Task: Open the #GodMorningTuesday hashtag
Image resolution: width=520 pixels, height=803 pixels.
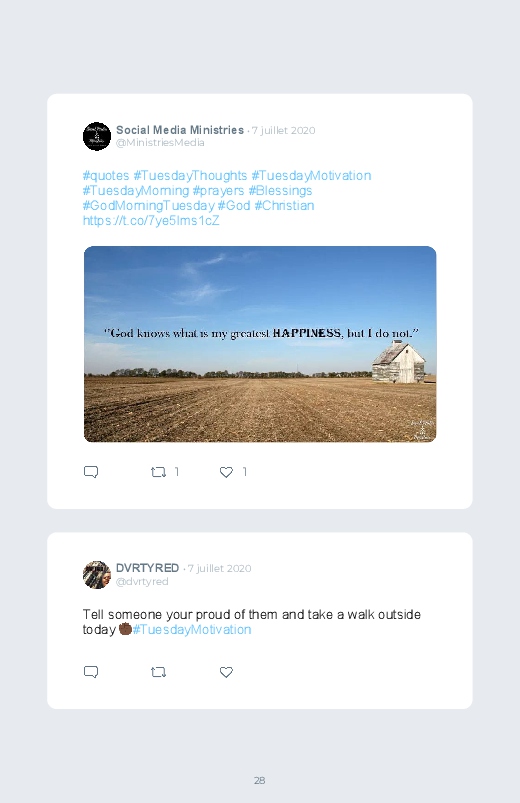Action: 149,205
